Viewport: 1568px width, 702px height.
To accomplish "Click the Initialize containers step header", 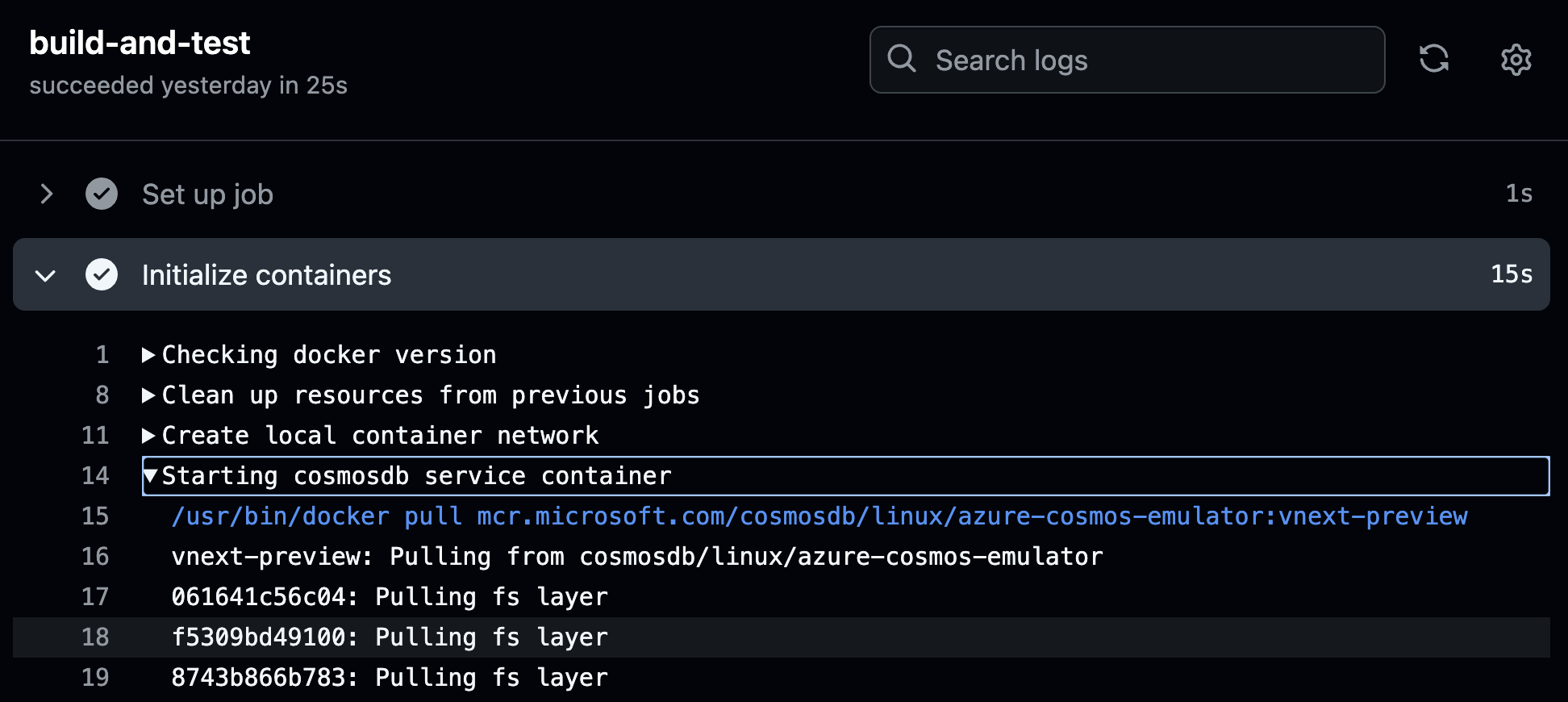I will pos(782,274).
